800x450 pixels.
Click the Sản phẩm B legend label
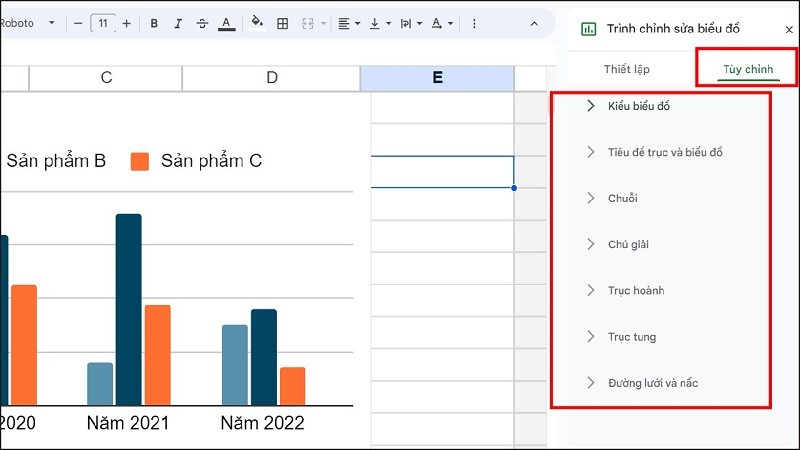(56, 161)
